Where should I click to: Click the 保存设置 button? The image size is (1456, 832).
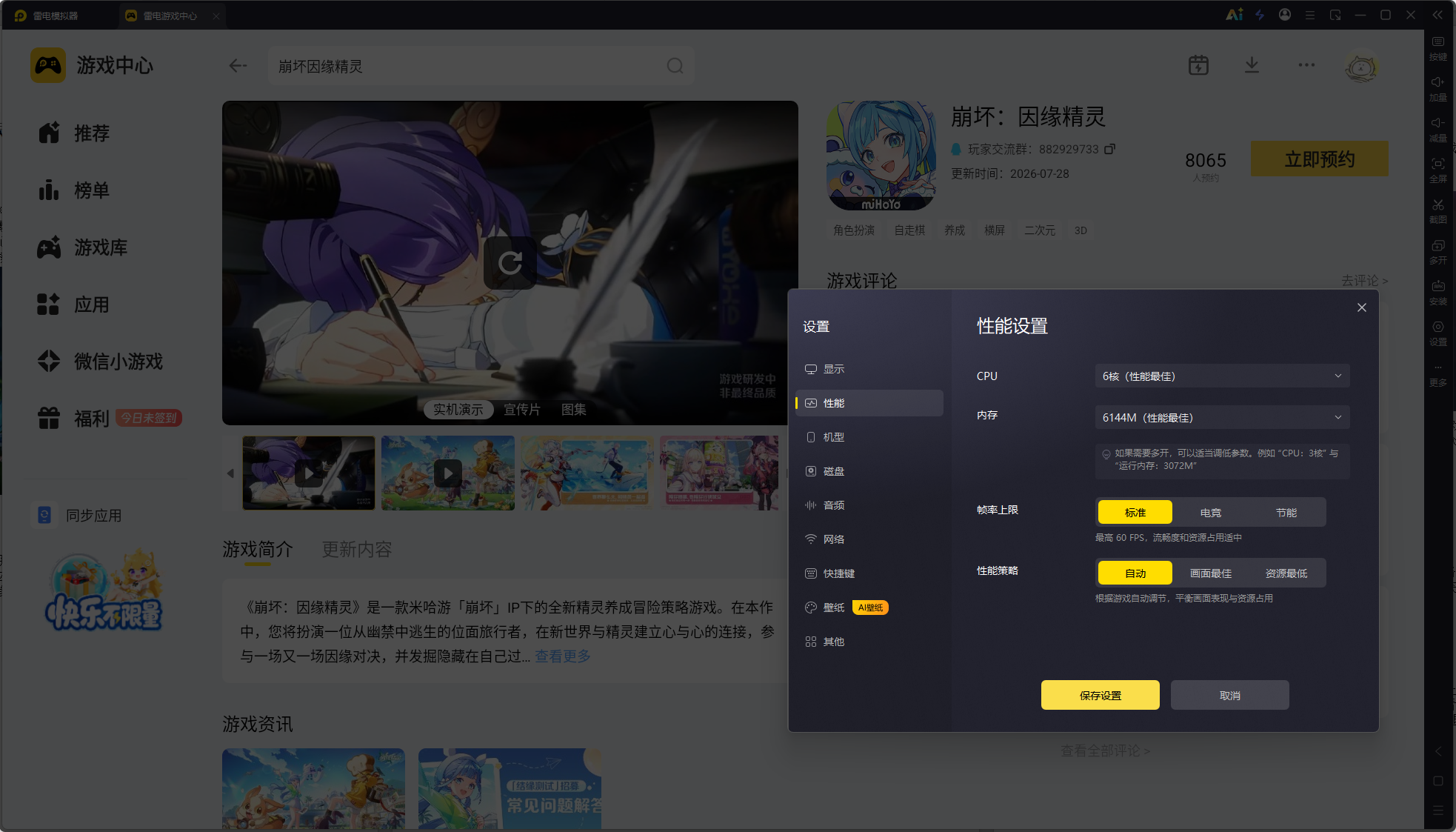[x=1101, y=695]
